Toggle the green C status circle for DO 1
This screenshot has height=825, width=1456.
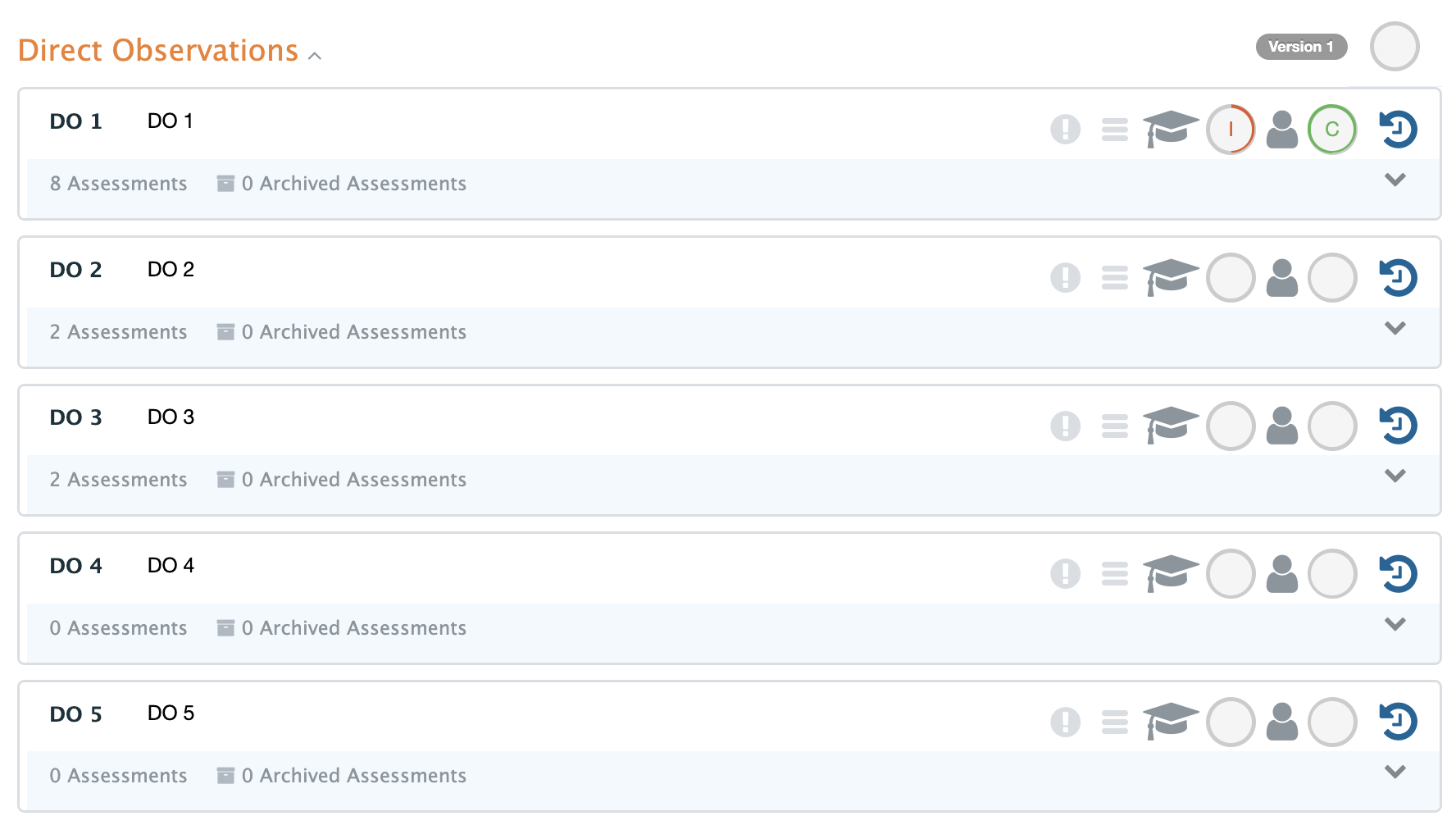point(1332,130)
